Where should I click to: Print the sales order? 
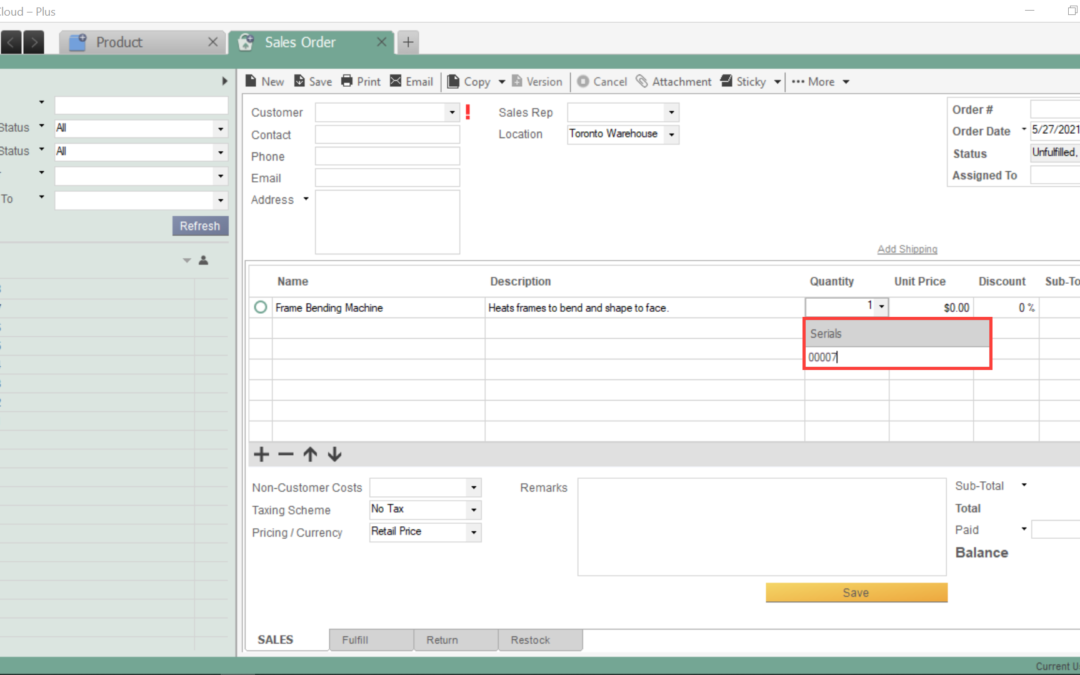click(347, 82)
